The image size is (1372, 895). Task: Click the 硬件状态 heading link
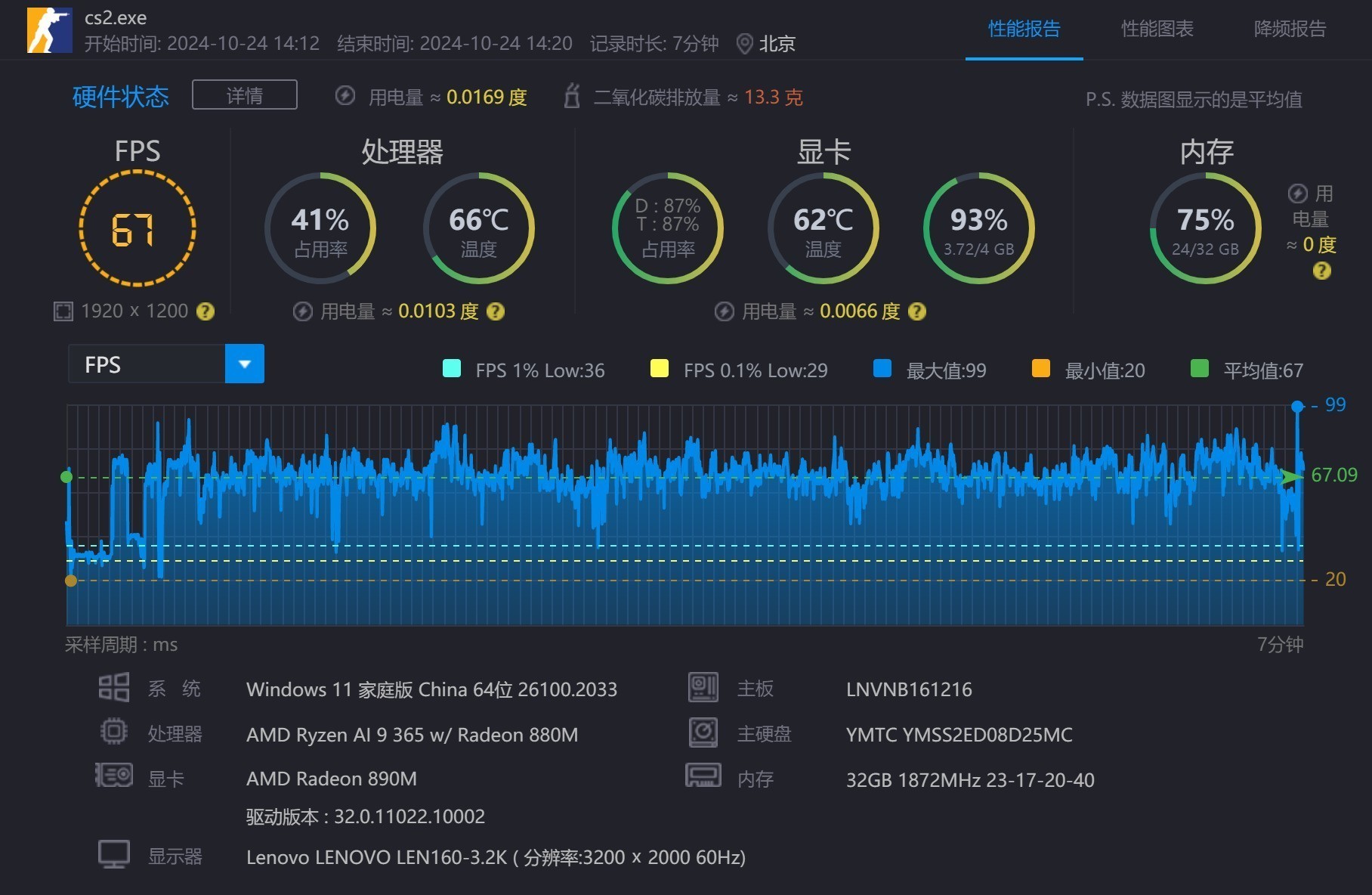[x=121, y=97]
